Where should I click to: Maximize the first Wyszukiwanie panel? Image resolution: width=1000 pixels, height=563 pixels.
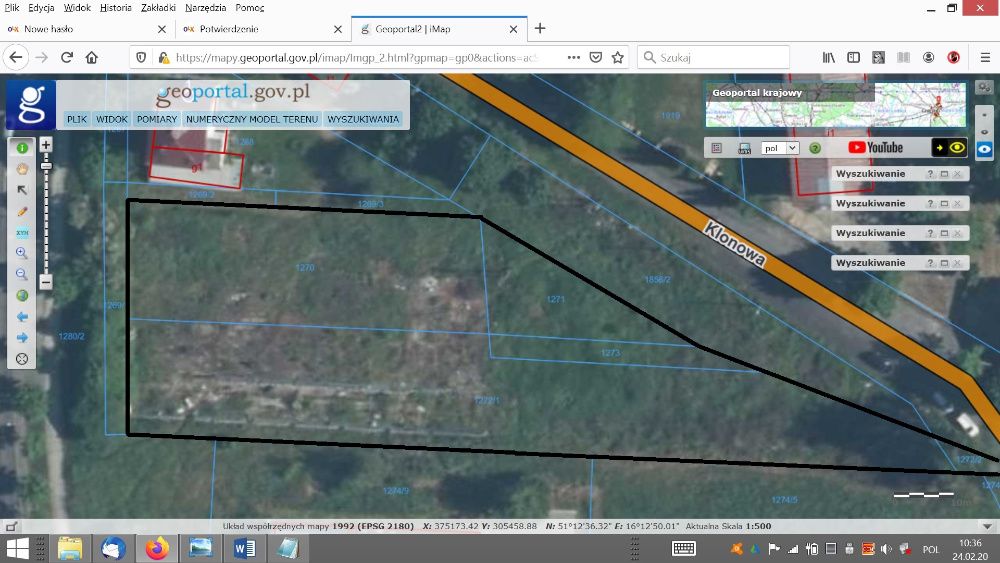pos(945,174)
